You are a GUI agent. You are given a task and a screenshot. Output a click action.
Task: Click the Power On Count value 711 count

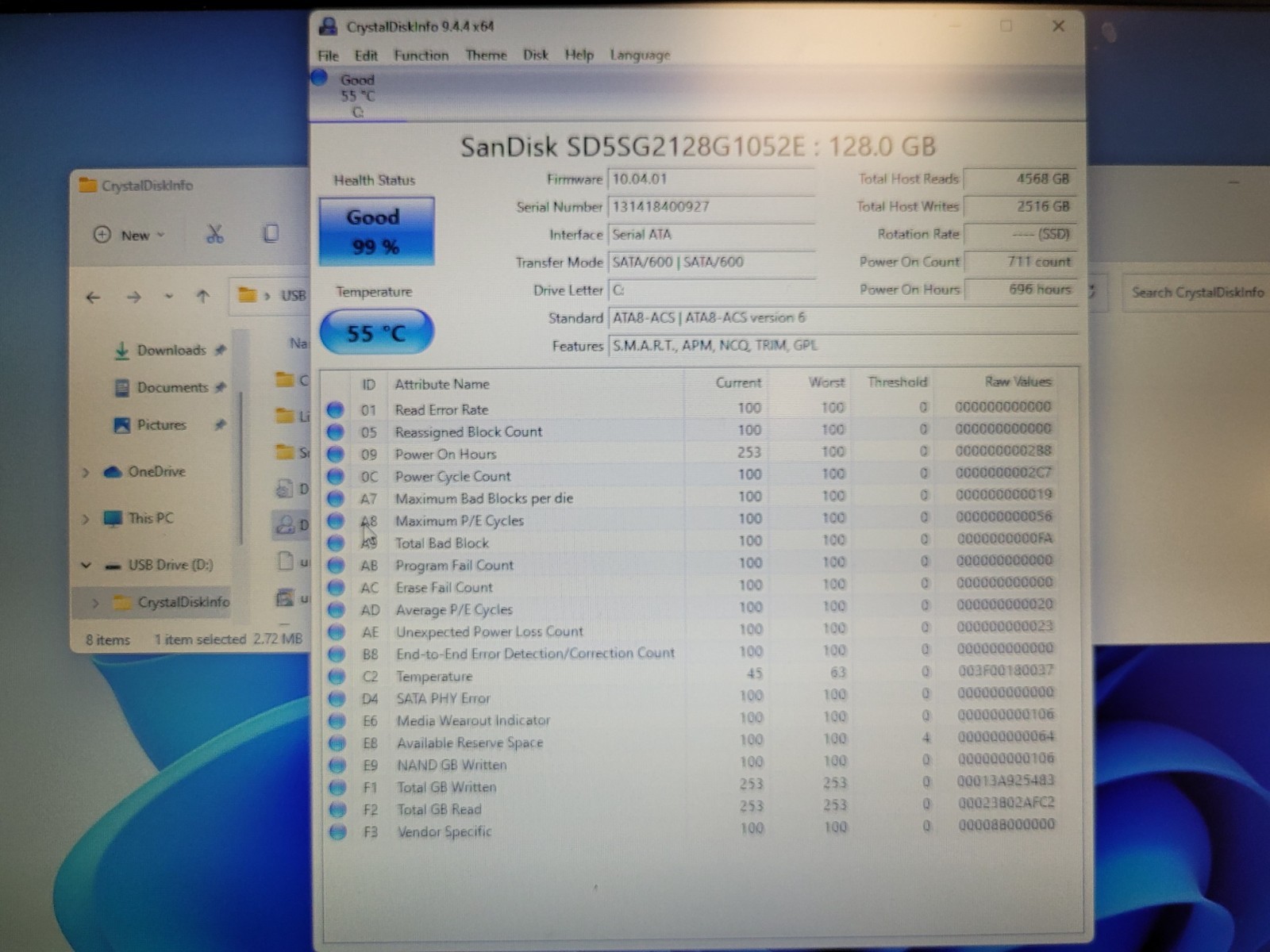click(1019, 262)
